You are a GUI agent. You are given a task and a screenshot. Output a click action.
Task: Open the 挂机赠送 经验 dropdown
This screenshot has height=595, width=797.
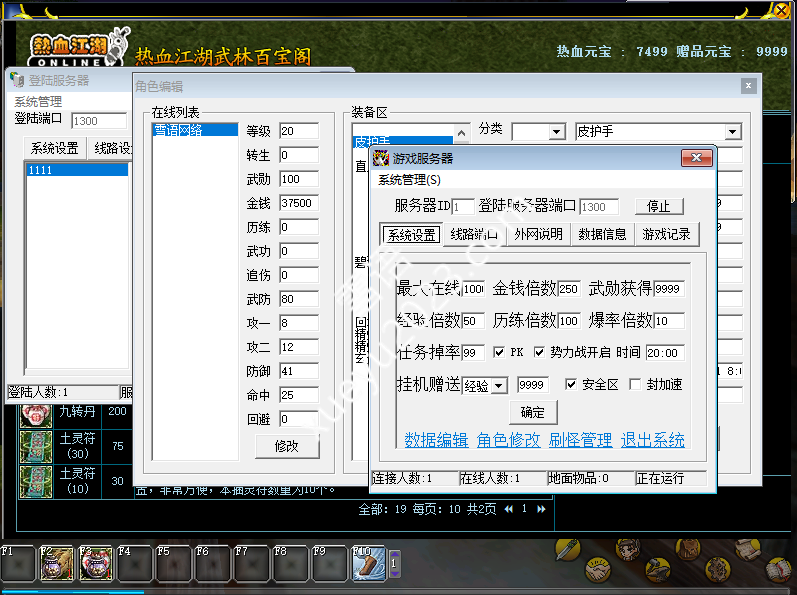[x=499, y=386]
